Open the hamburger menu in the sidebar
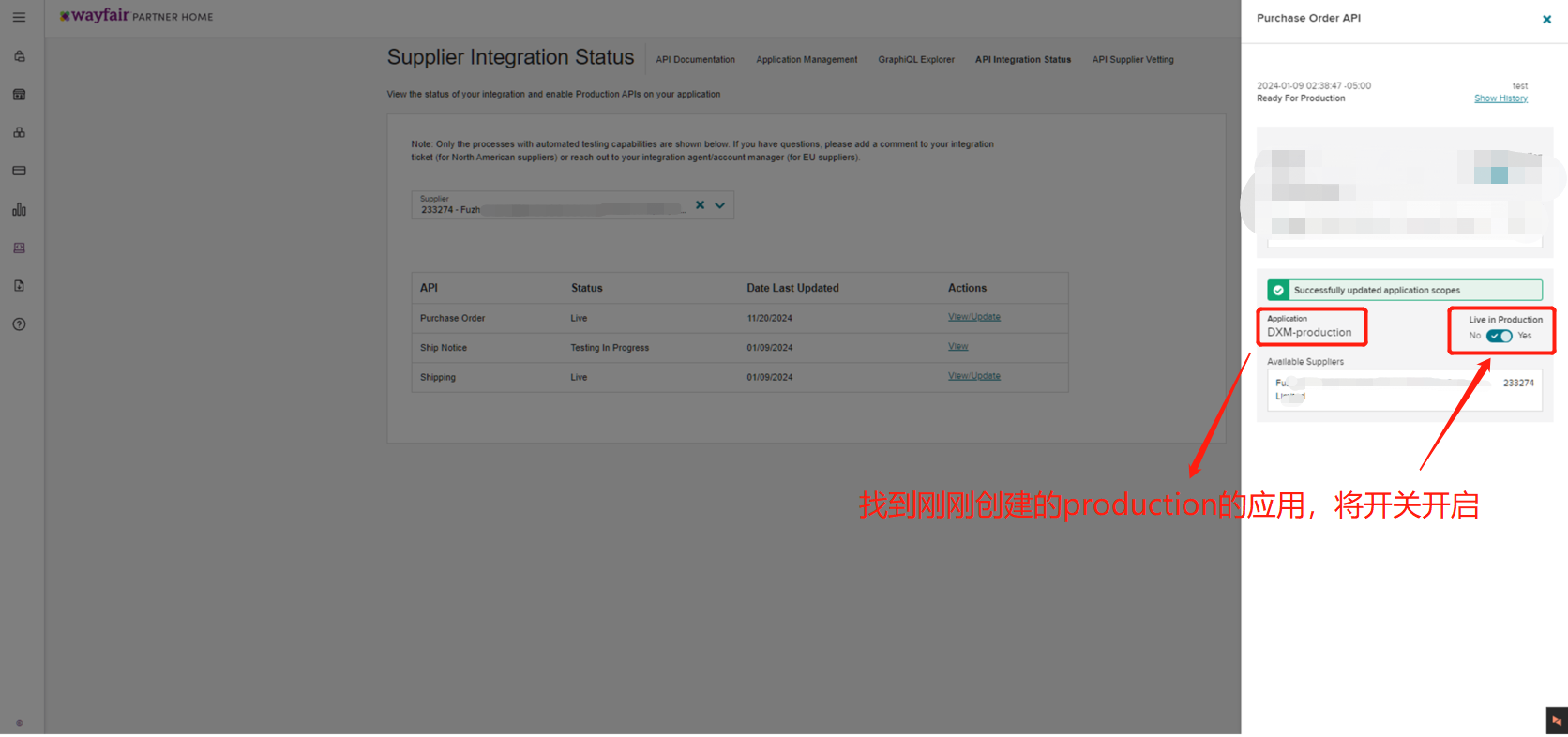 click(19, 17)
